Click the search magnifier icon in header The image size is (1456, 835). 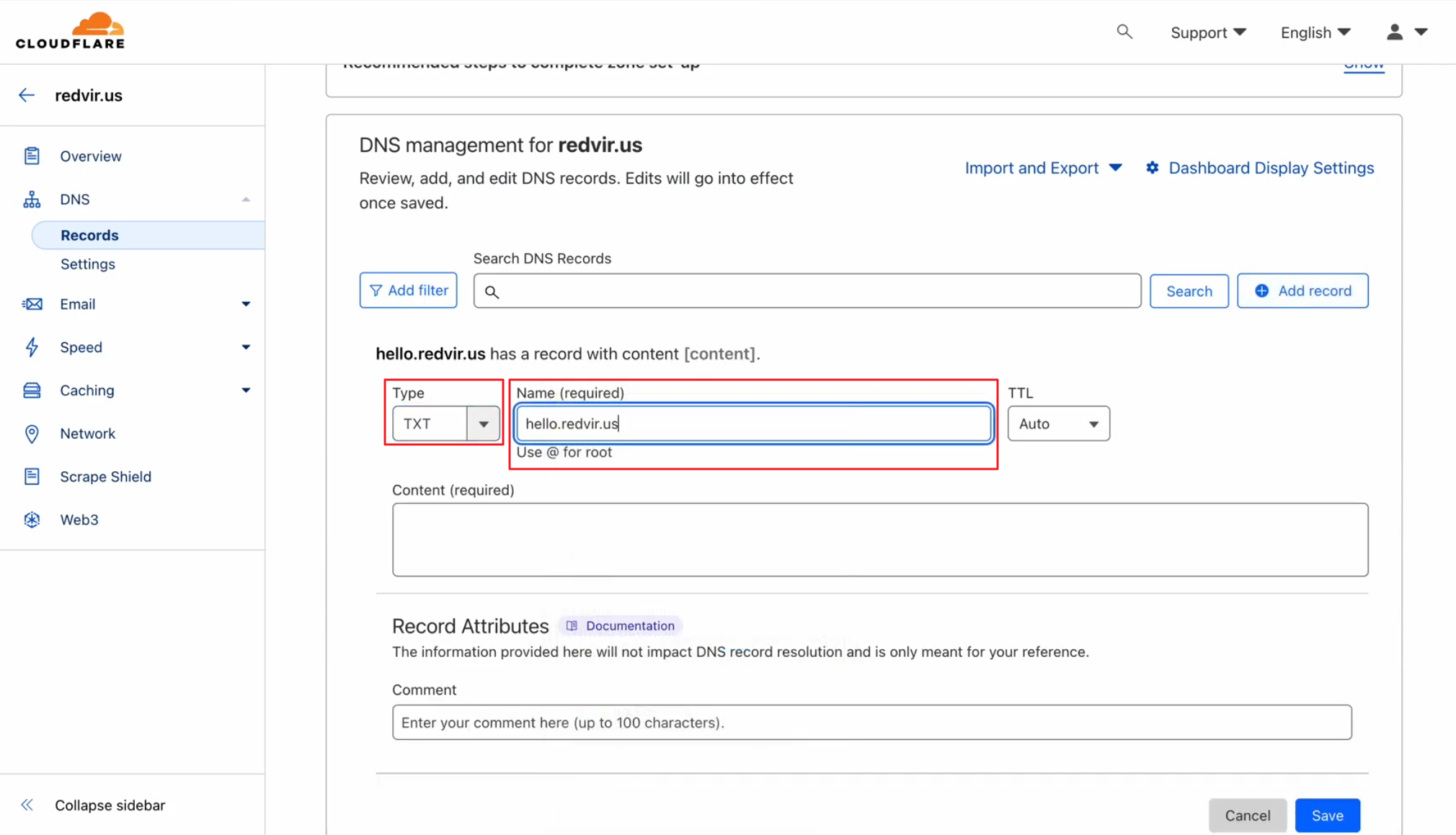(x=1124, y=32)
